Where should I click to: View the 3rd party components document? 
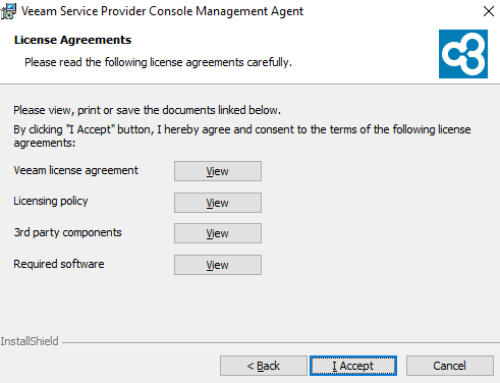click(x=218, y=233)
